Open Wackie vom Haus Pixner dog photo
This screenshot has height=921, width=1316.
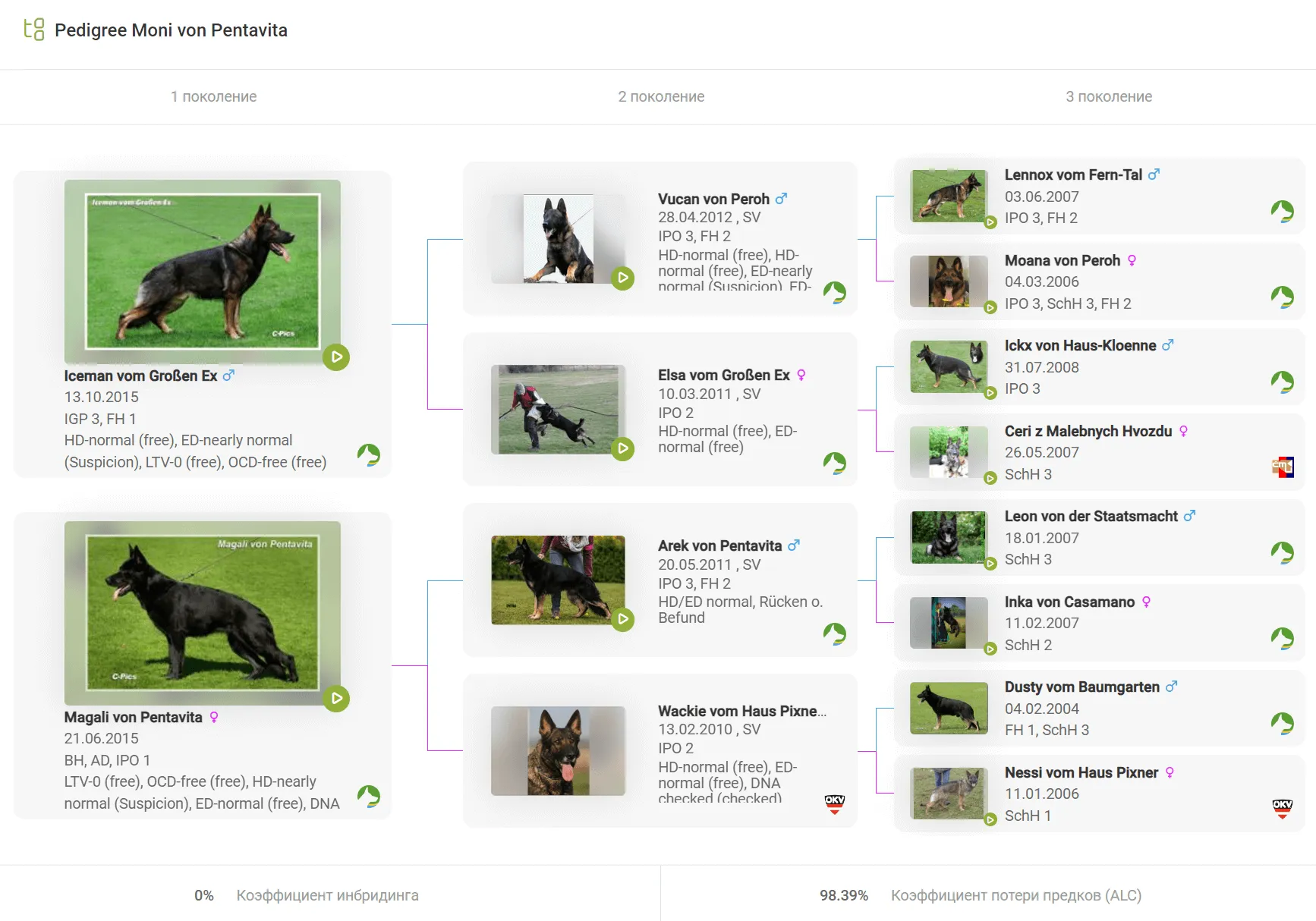pyautogui.click(x=558, y=750)
